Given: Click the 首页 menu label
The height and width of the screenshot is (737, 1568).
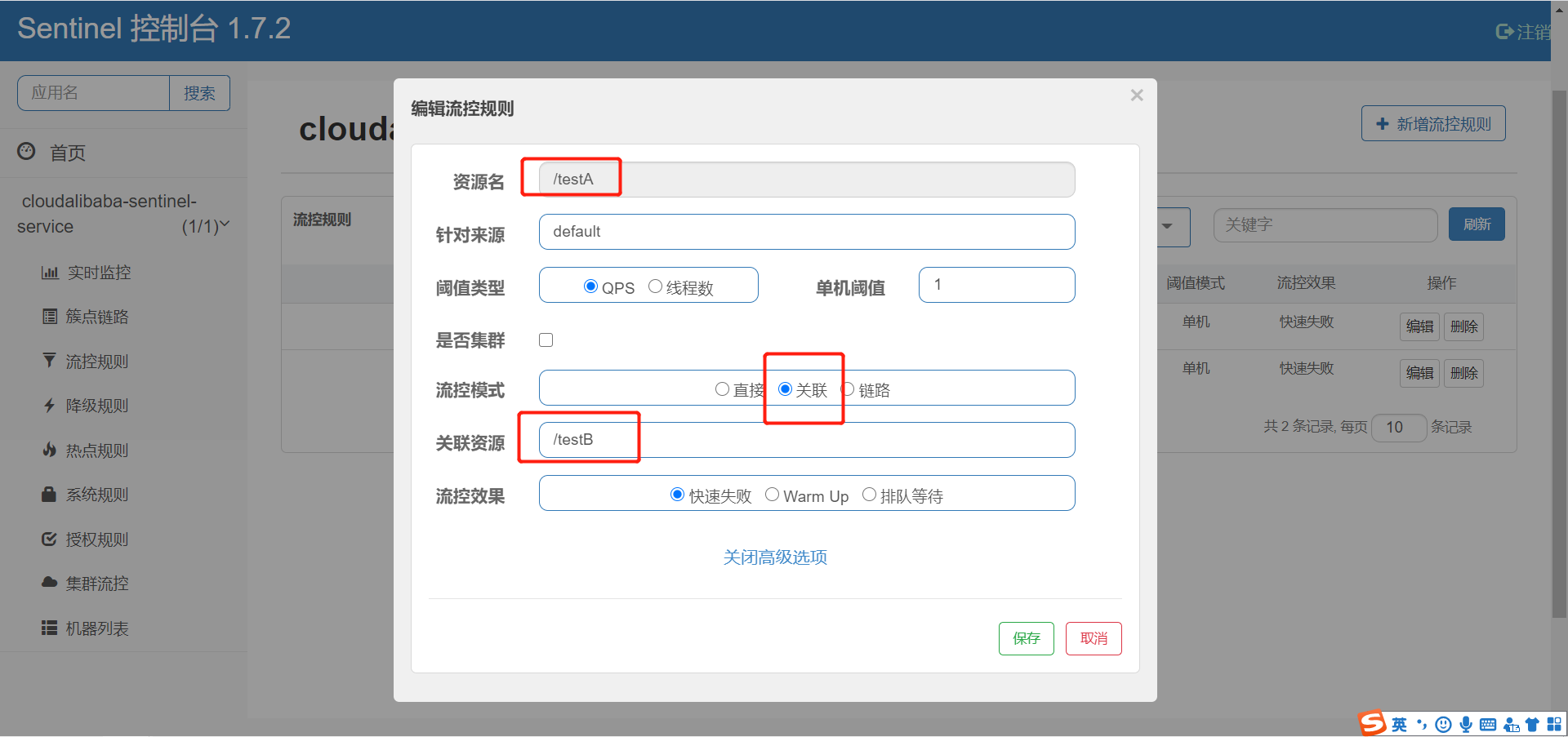Looking at the screenshot, I should (x=68, y=153).
